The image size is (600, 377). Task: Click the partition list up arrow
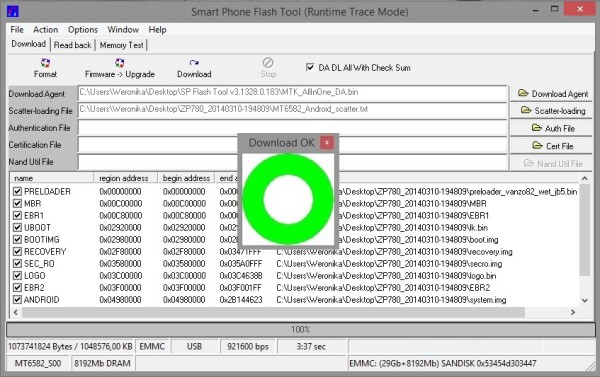coord(584,178)
